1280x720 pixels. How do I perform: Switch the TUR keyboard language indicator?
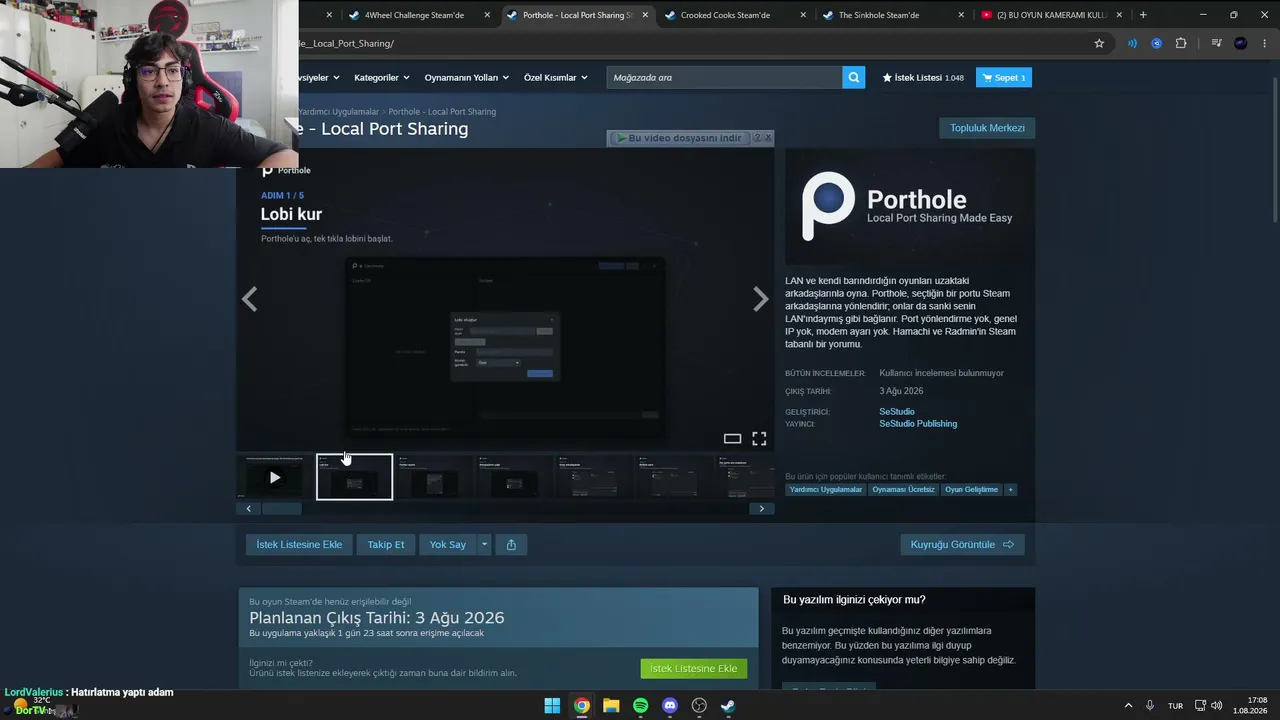click(x=1176, y=705)
